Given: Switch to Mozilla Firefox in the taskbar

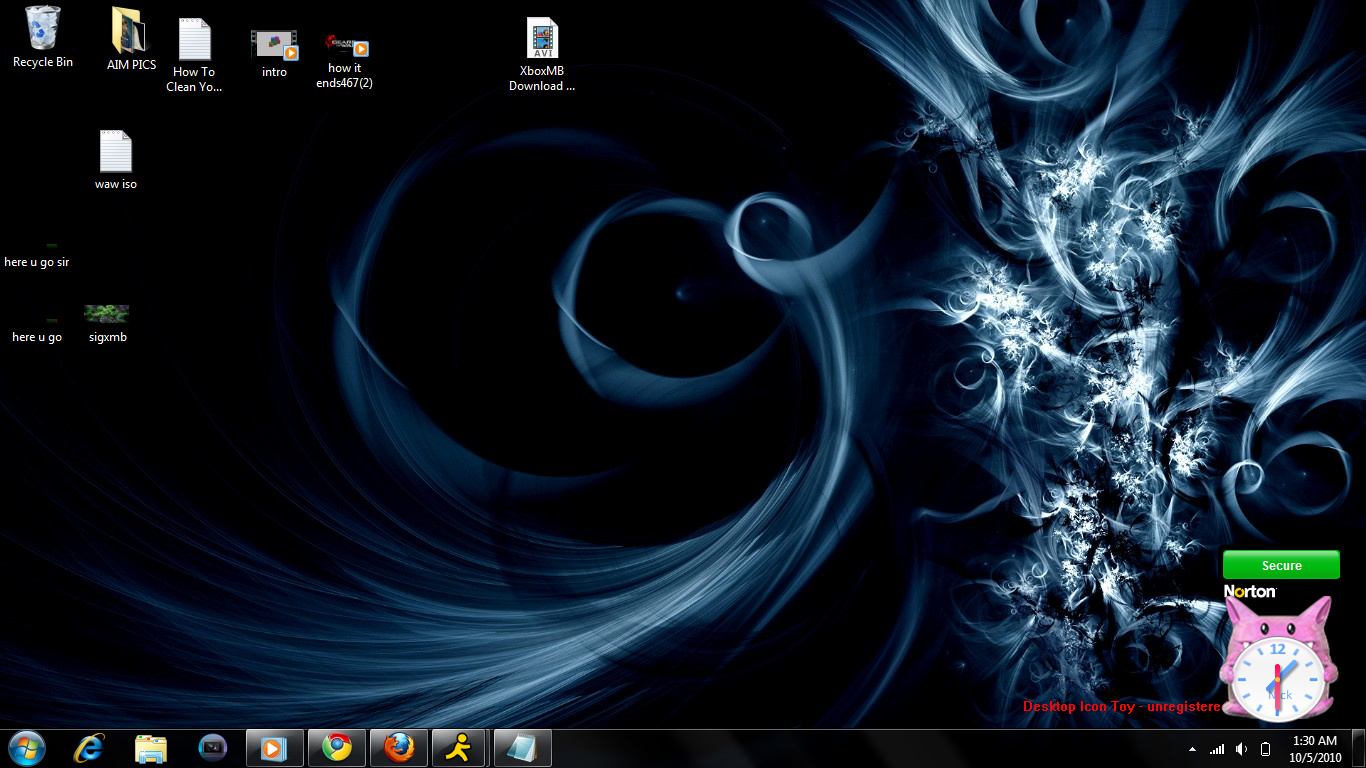Looking at the screenshot, I should (x=399, y=748).
